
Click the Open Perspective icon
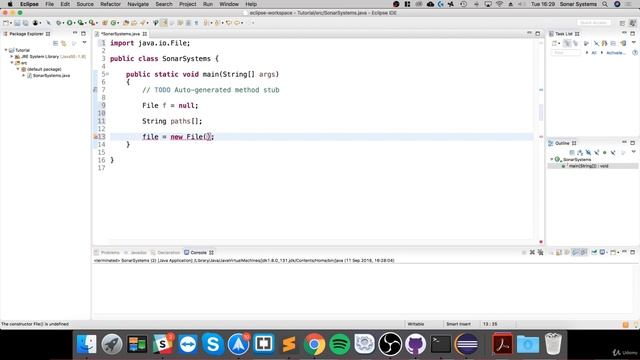[622, 23]
